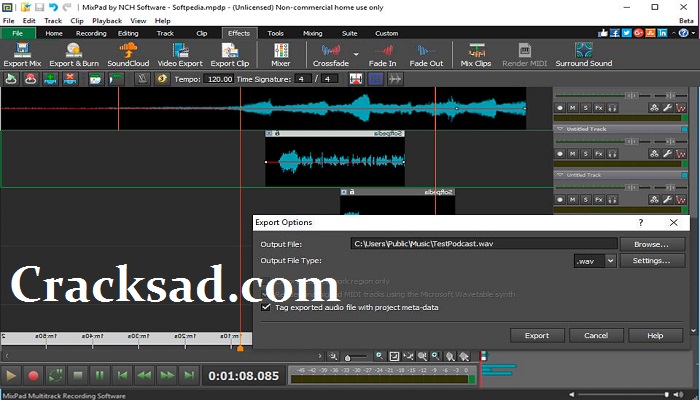Click the Play transport button
This screenshot has height=400, width=700.
click(11, 375)
